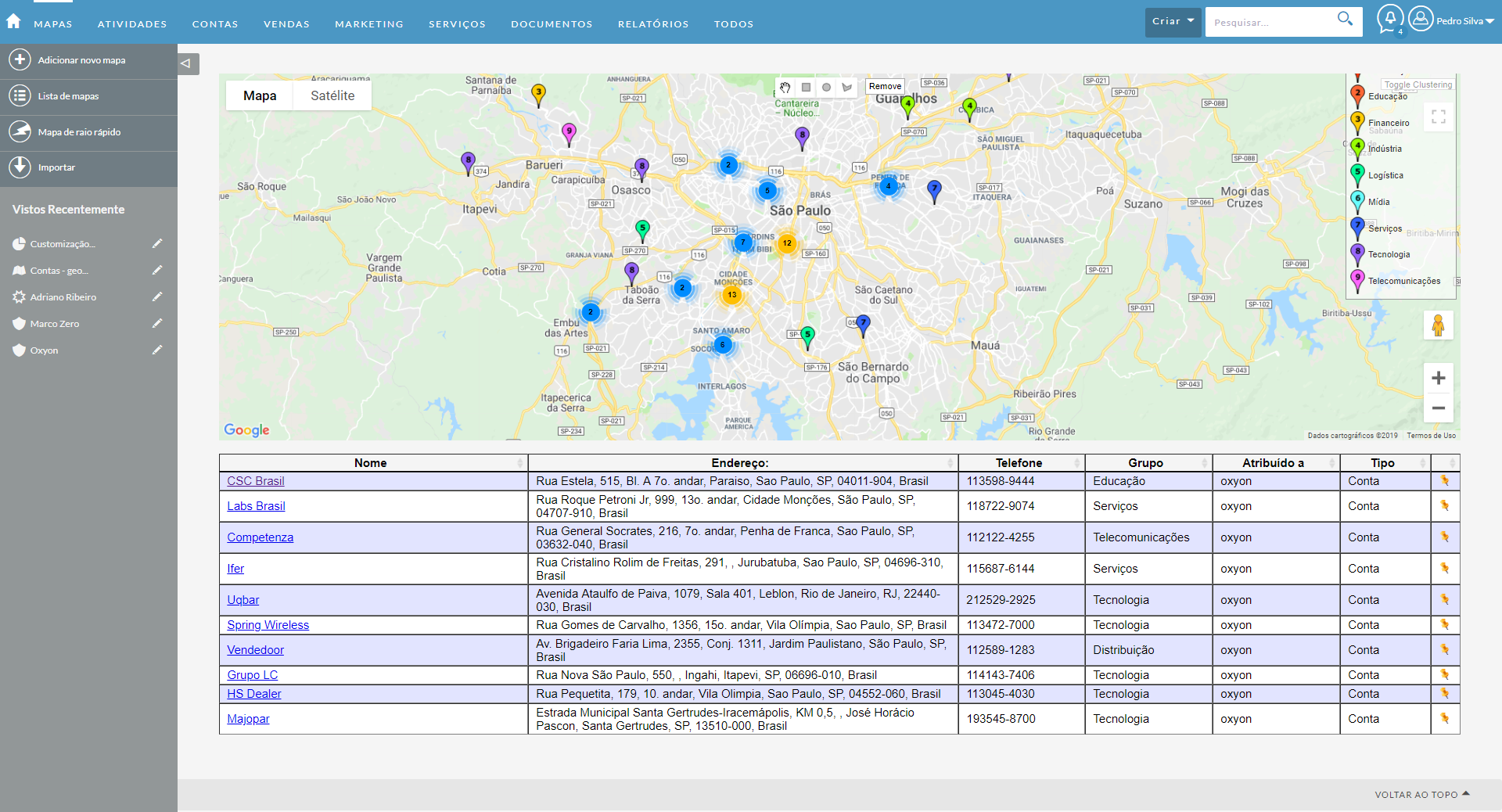This screenshot has width=1502, height=812.
Task: Select the rectangle drawing tool
Action: 806,88
